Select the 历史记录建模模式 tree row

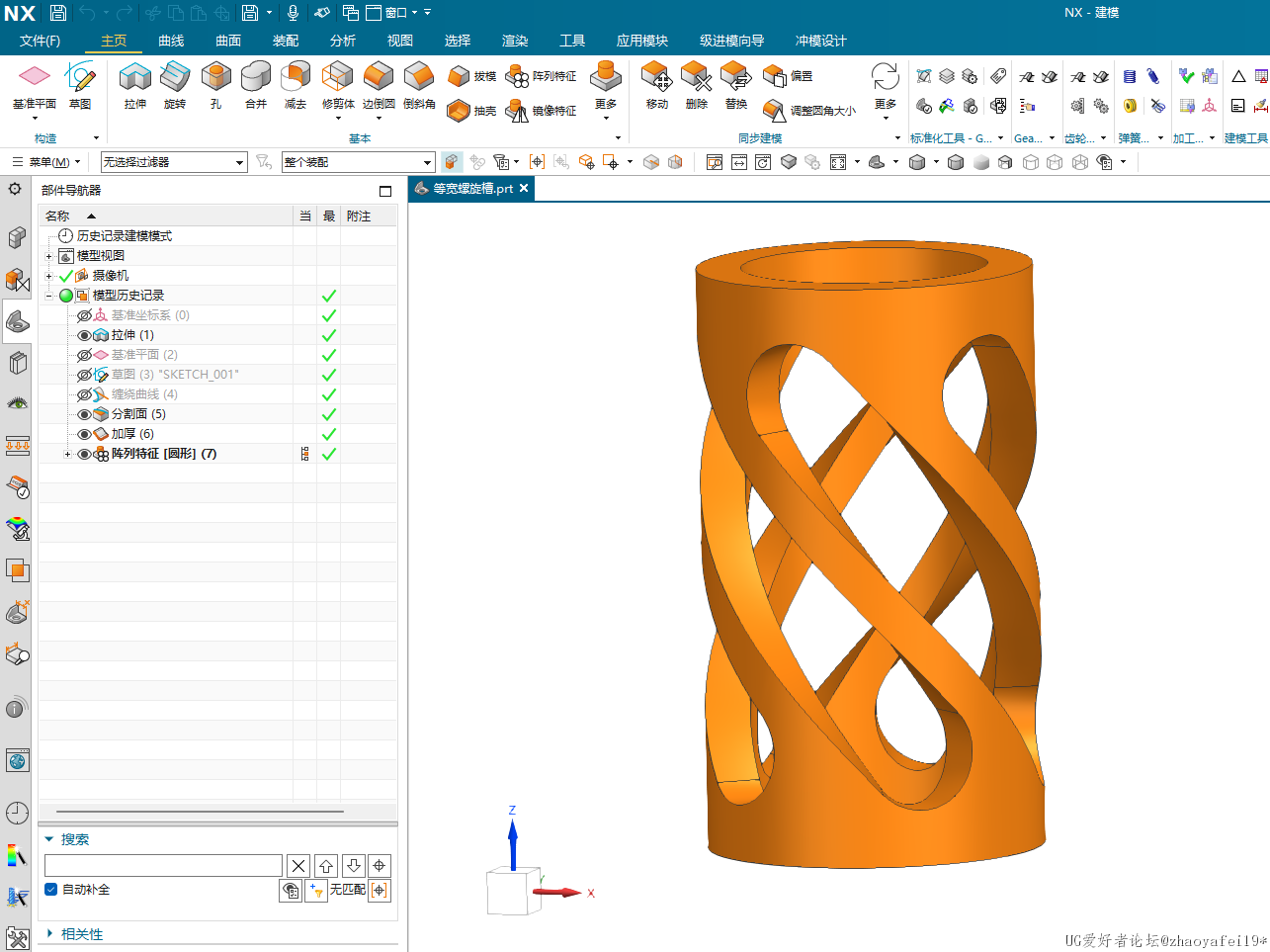125,236
